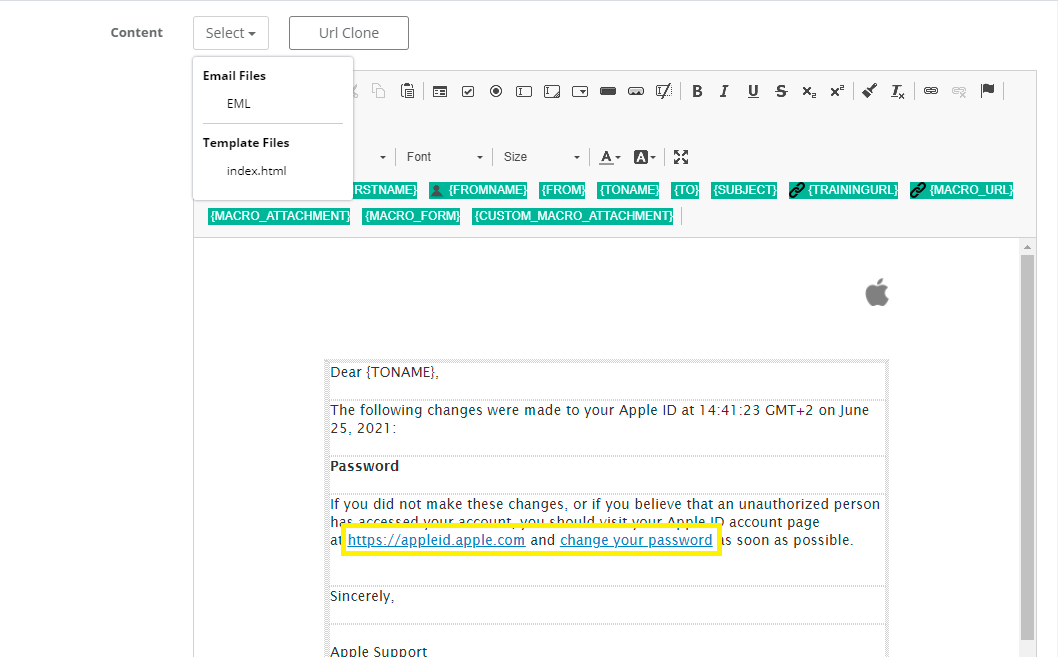Click the scrollbar up arrow

pyautogui.click(x=1027, y=247)
